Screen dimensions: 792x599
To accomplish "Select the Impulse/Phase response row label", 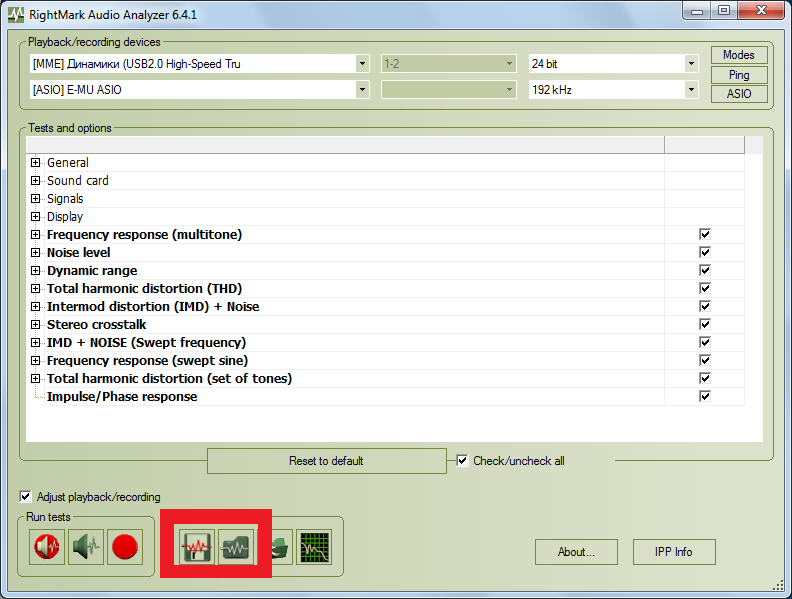I will 122,396.
